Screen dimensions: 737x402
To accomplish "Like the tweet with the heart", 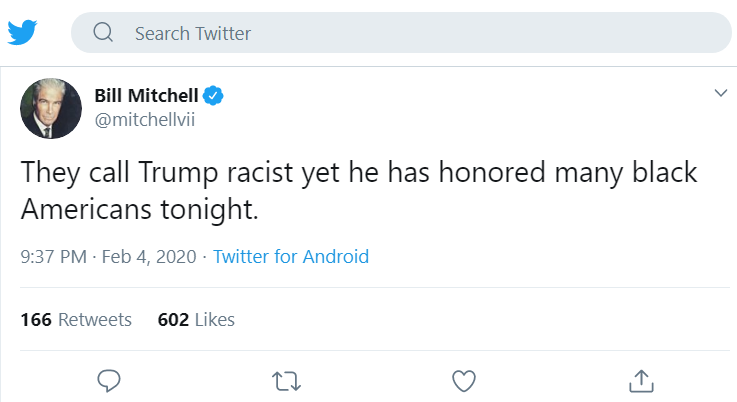I will pyautogui.click(x=463, y=380).
